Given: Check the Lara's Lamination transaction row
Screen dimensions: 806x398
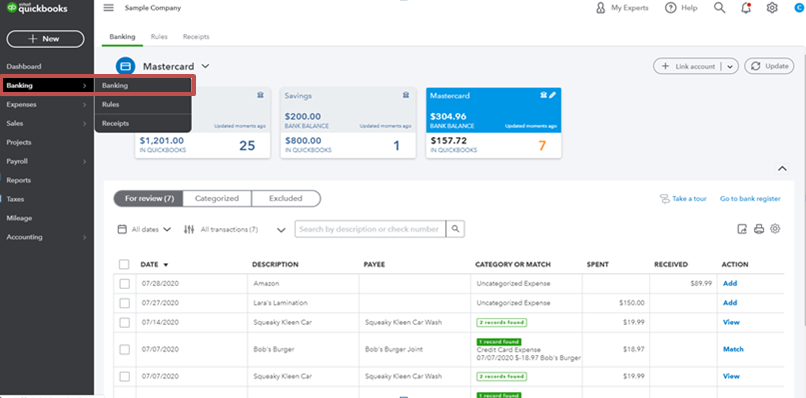Looking at the screenshot, I should pyautogui.click(x=124, y=303).
